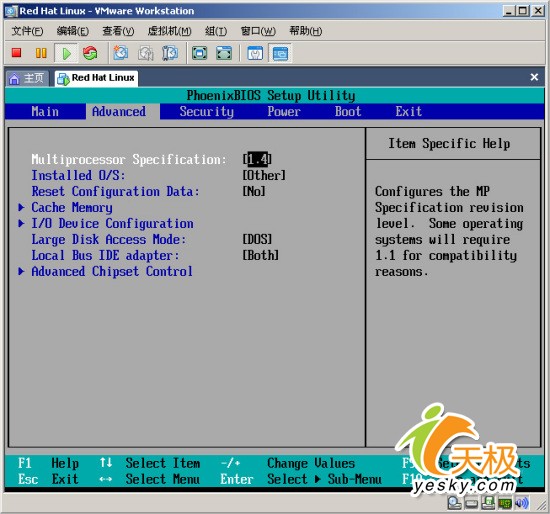Screen dimensions: 550x514
Task: Click the [DOS] Large Disk Access value
Action: coord(257,239)
